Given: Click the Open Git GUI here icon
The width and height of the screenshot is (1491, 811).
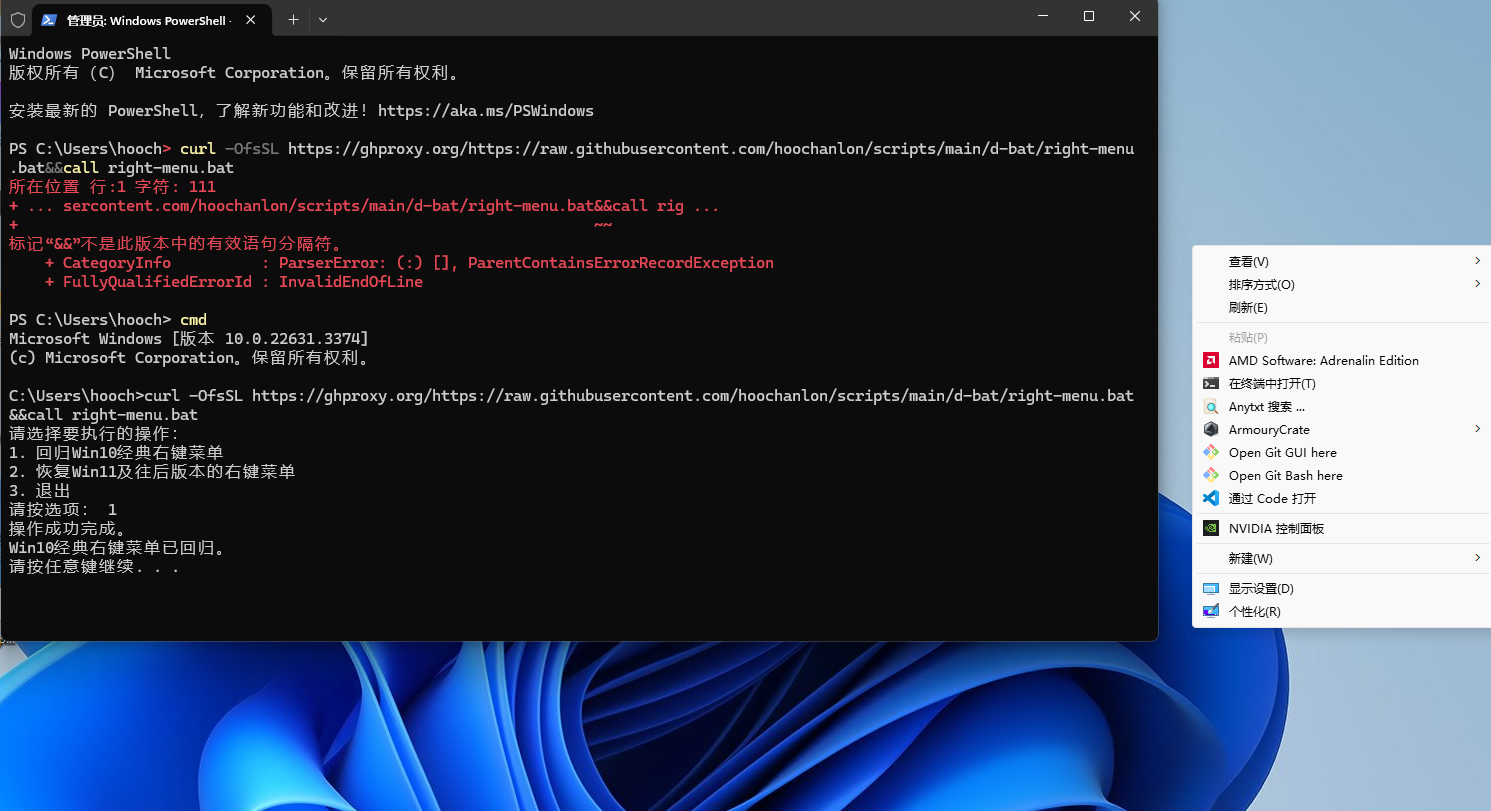Looking at the screenshot, I should point(1211,452).
